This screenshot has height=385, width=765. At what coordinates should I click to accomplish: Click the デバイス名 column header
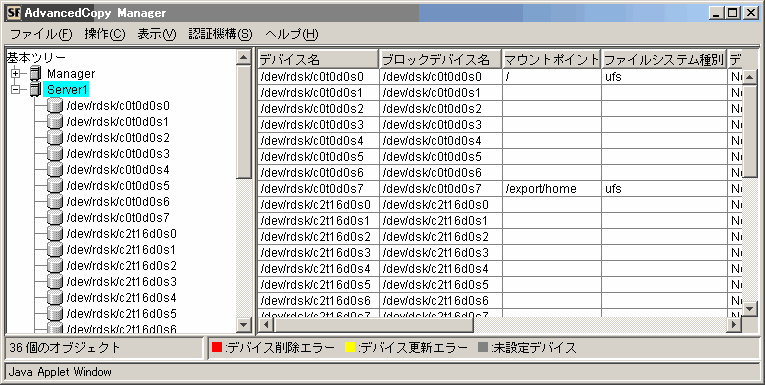point(318,60)
